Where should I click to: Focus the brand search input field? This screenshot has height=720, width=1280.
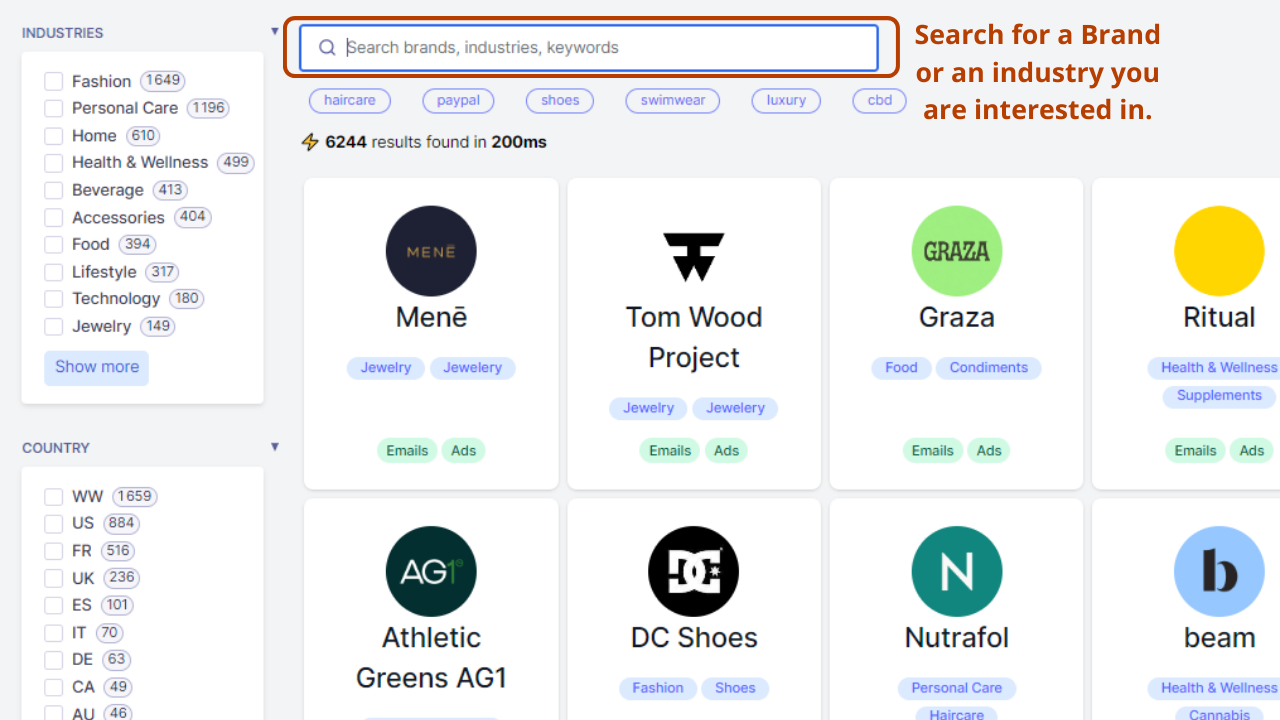[x=600, y=48]
